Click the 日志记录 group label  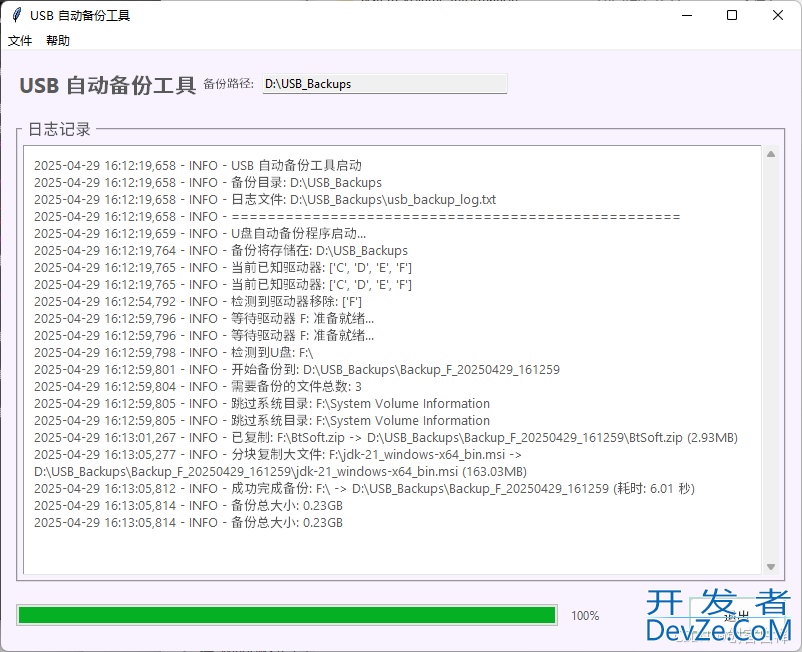coord(59,129)
